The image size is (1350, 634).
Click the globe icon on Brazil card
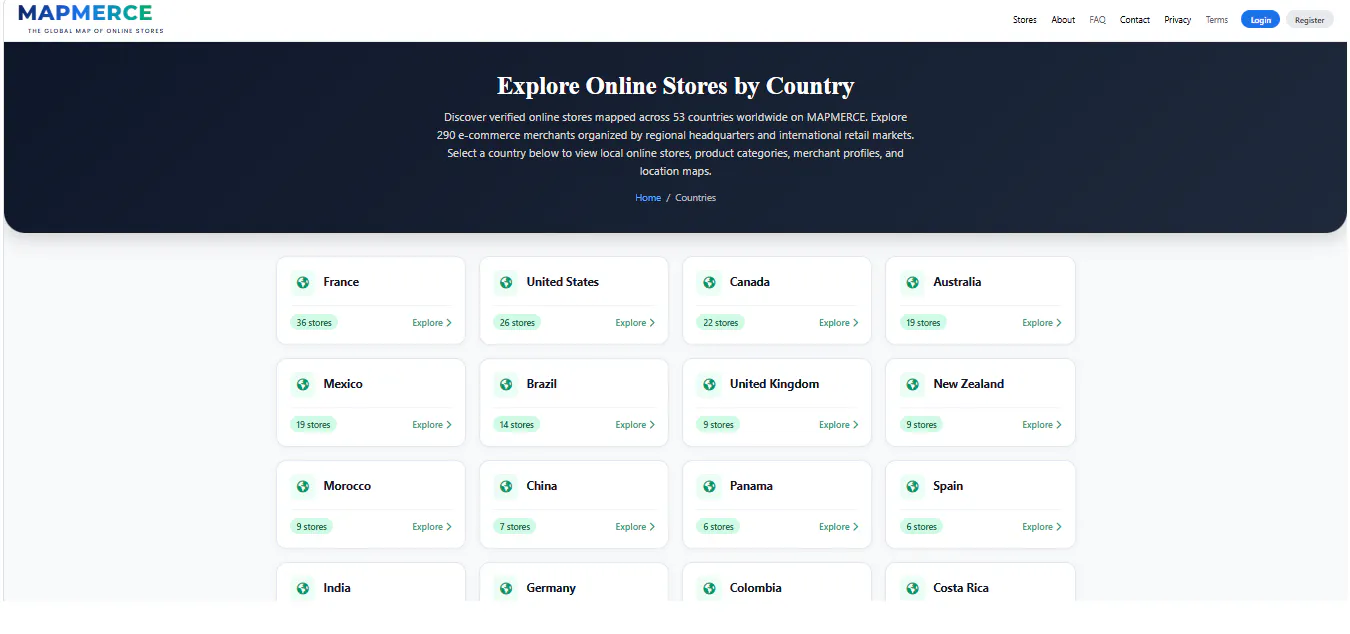point(506,384)
